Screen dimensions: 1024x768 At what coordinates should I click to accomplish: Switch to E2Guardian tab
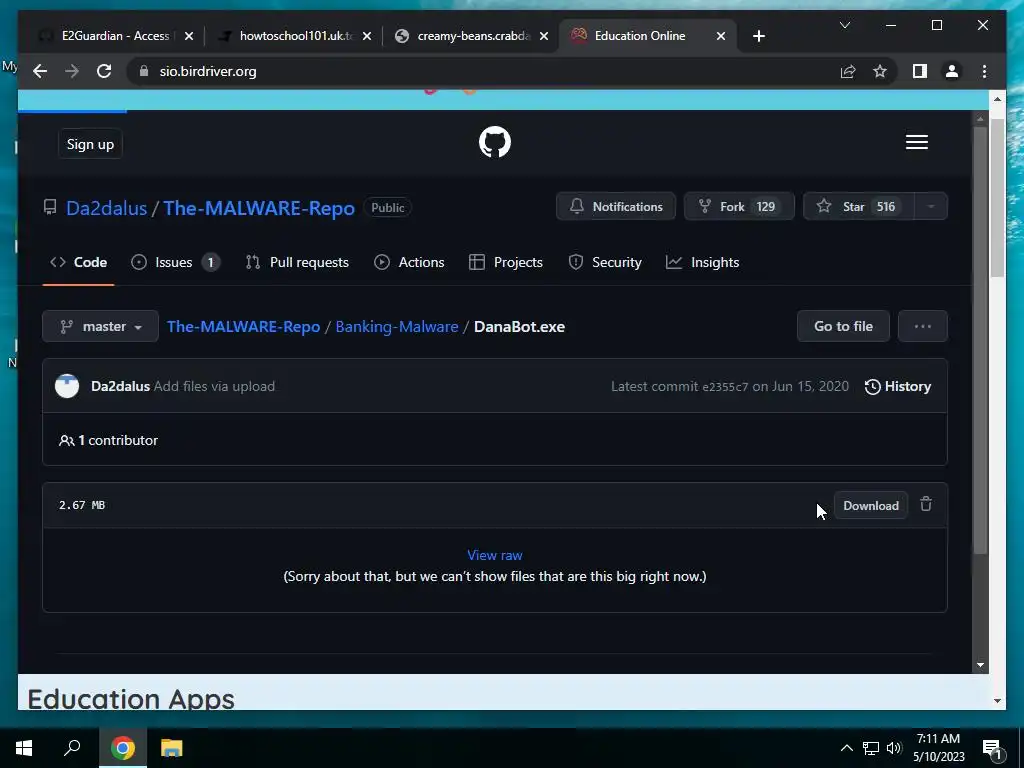tap(115, 36)
